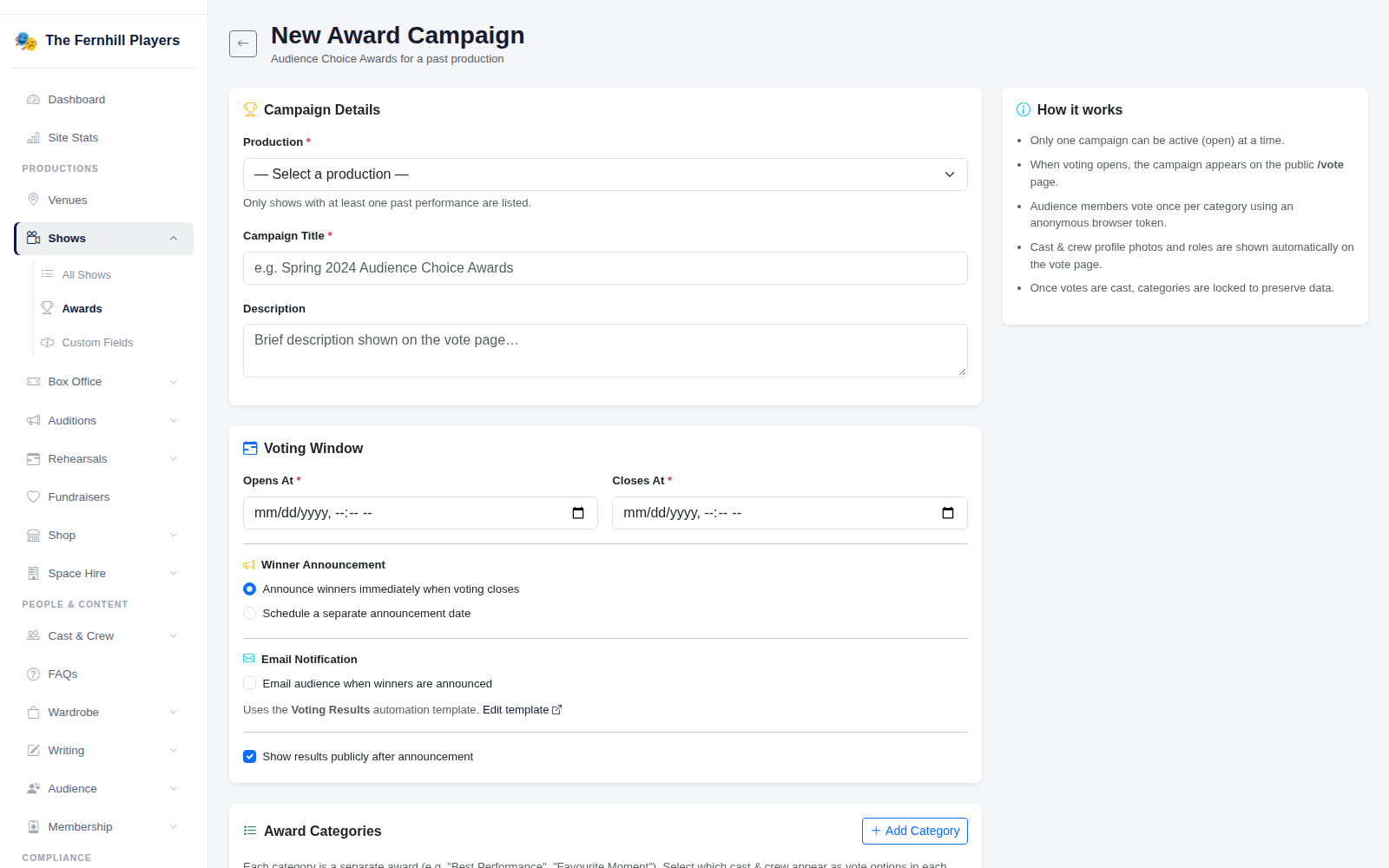Click the Campaign Title input field
The image size is (1389, 868).
coord(605,268)
